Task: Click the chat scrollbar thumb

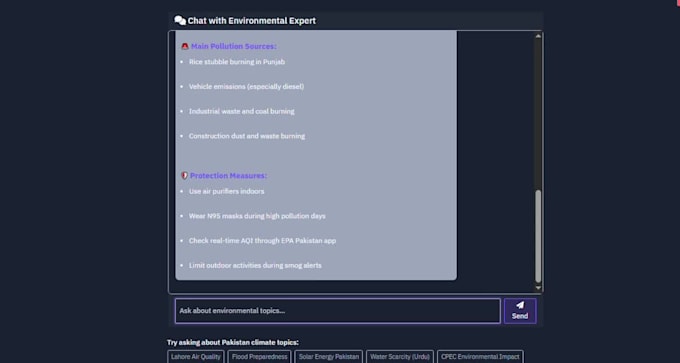Action: [538, 236]
